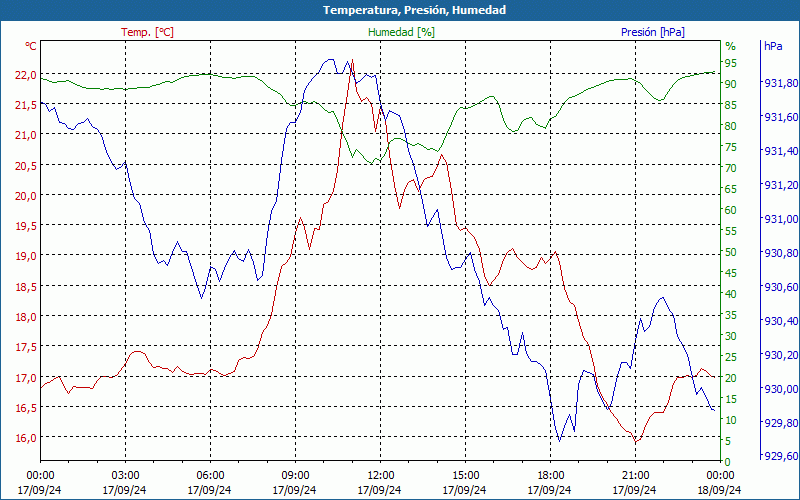Click the '931,20' pressure axis value
This screenshot has height=500, width=800.
tap(780, 185)
